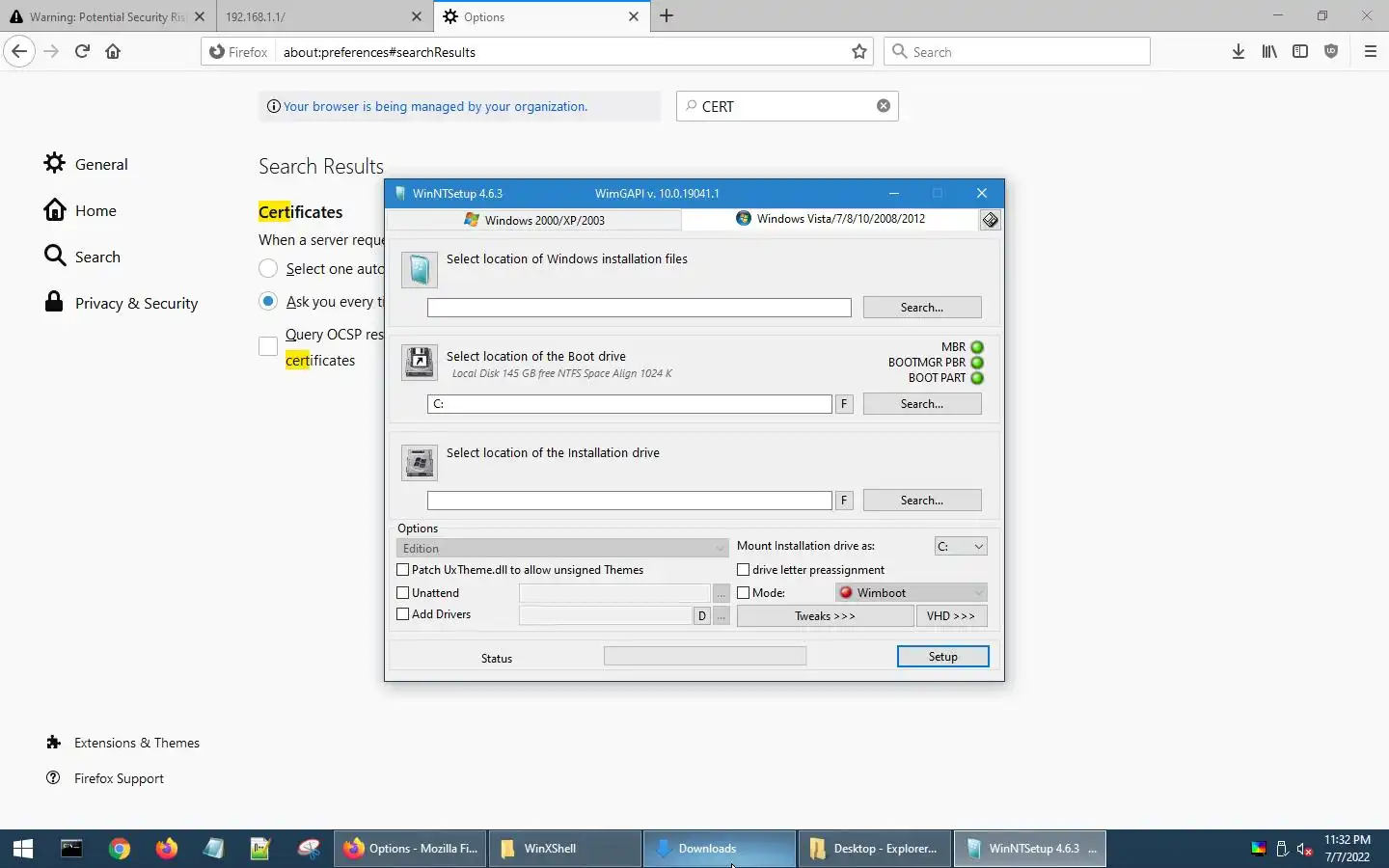Screen dimensions: 1389x868
Task: Click the diamond icon beside the Vista tab
Action: (991, 220)
